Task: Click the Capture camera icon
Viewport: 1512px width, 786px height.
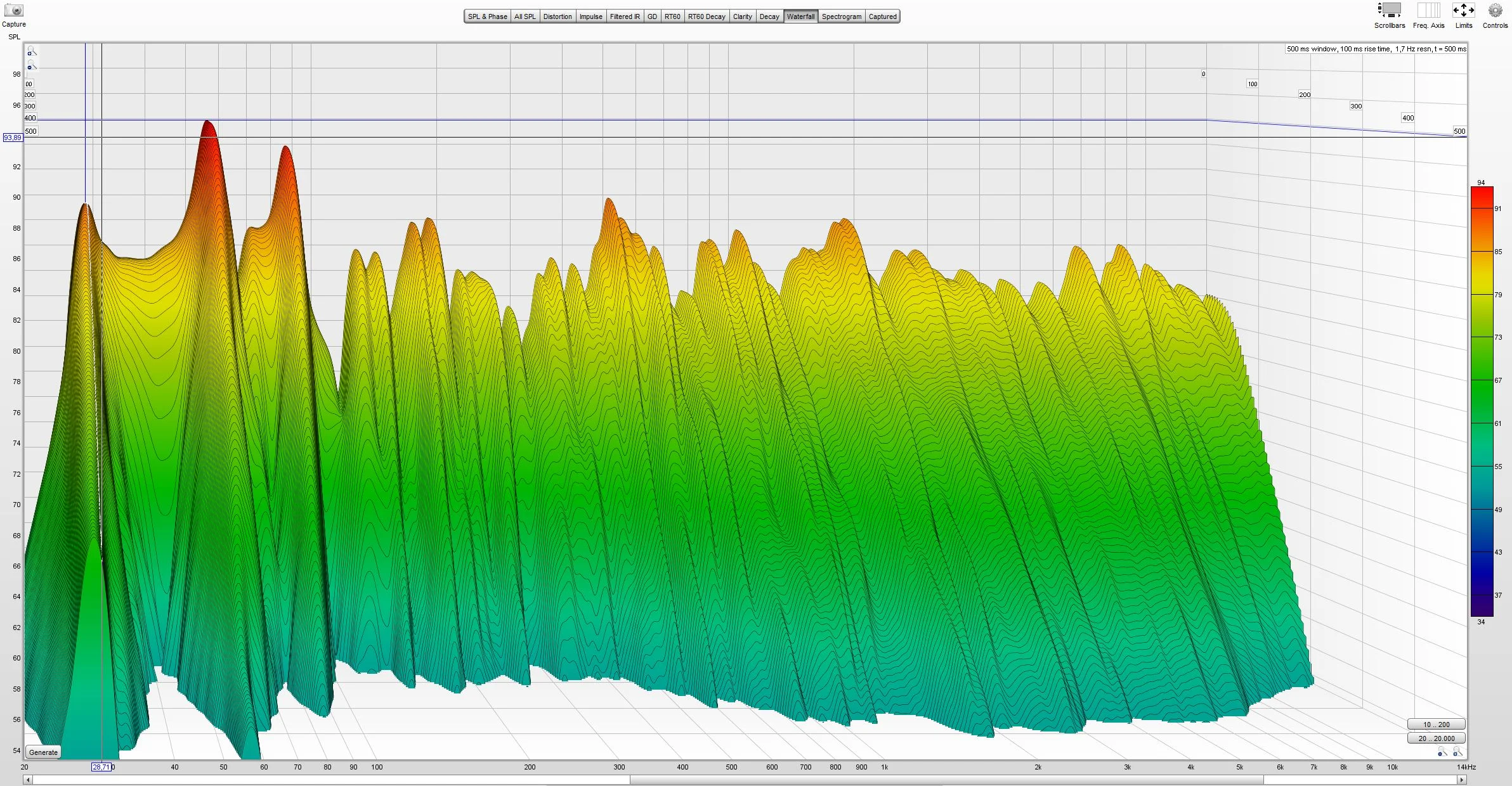Action: click(13, 11)
